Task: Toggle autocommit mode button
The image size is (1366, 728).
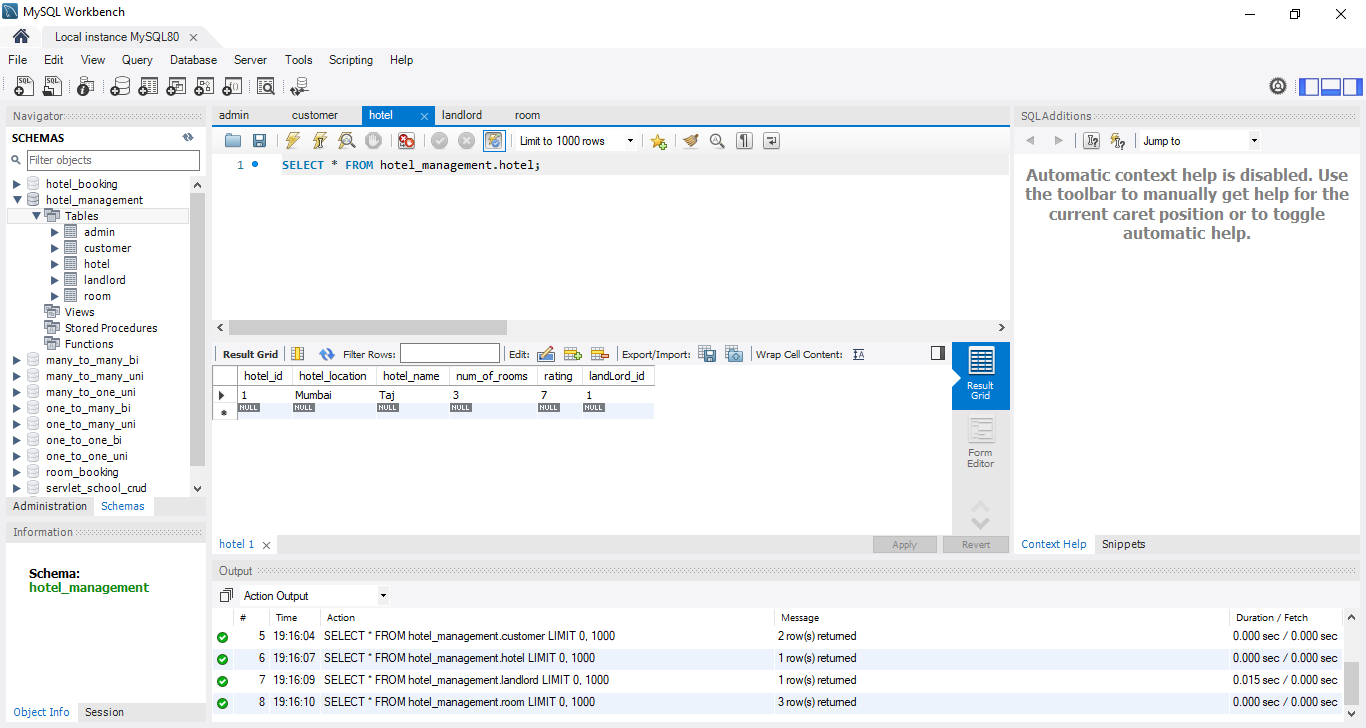Action: pyautogui.click(x=493, y=141)
